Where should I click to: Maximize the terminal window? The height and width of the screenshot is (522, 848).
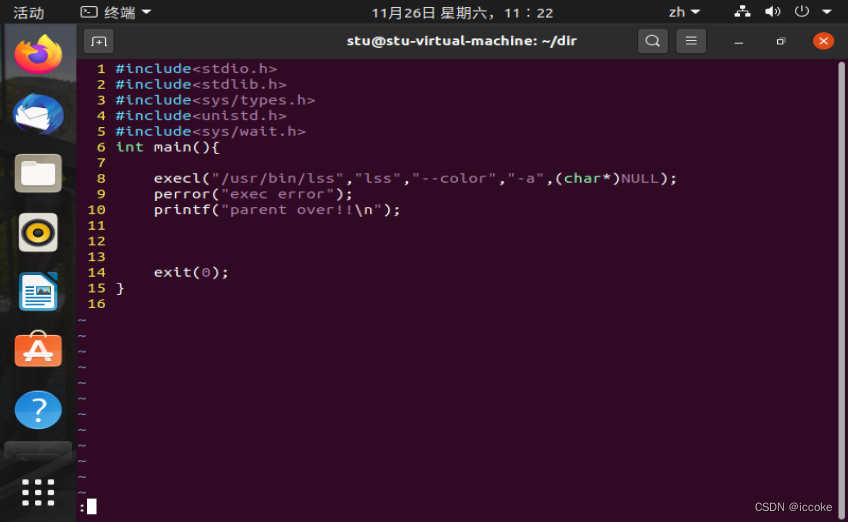point(780,42)
